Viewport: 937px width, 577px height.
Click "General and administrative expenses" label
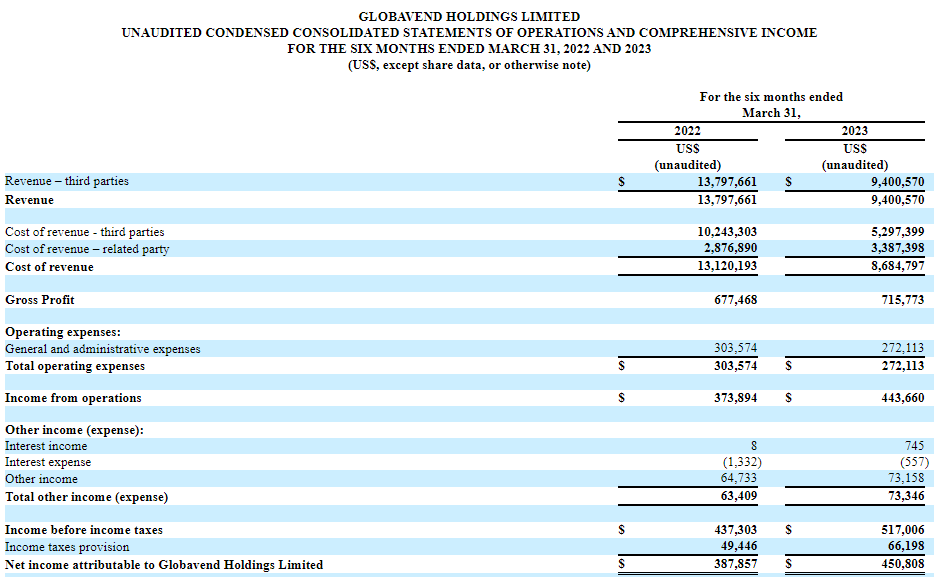103,349
